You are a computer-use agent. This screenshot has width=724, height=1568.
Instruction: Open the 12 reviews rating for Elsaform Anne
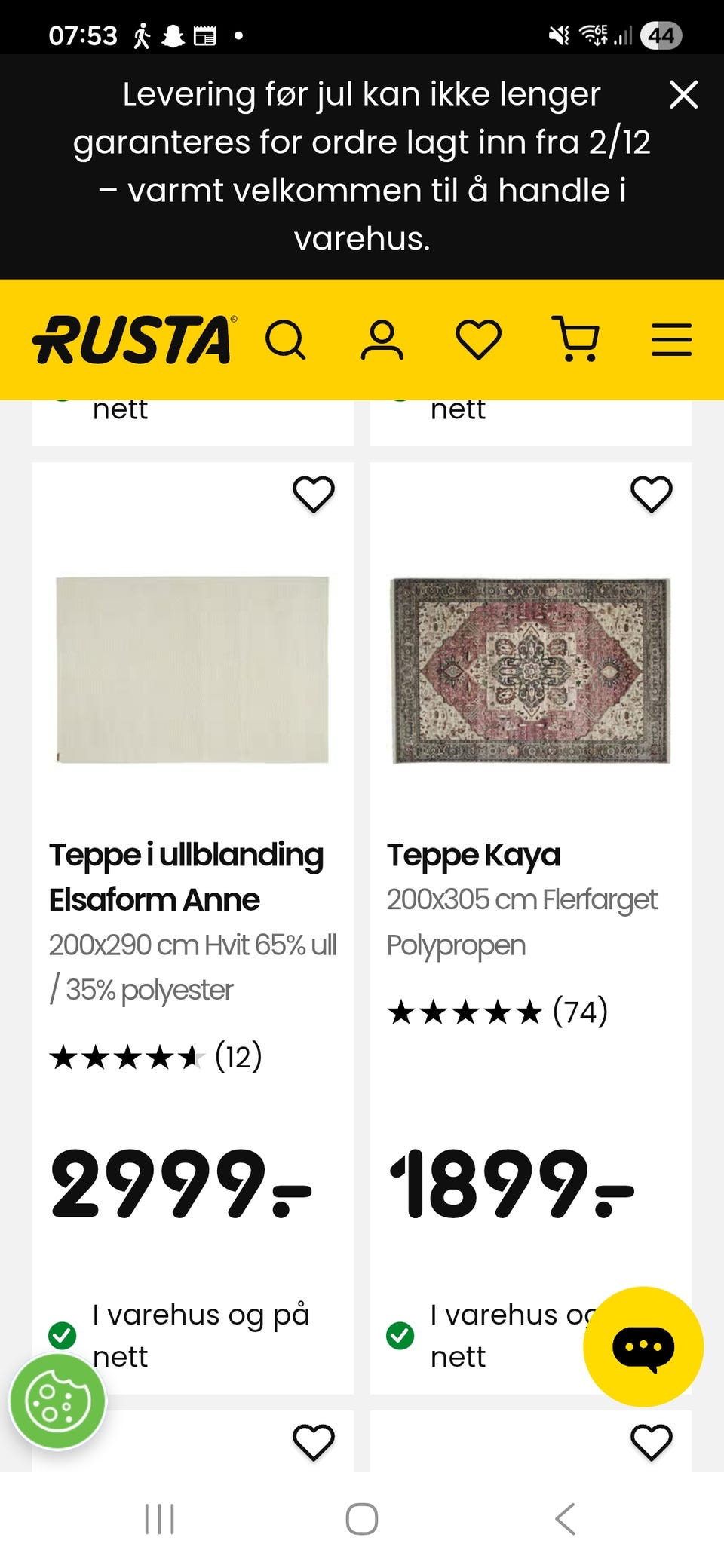(x=156, y=1057)
